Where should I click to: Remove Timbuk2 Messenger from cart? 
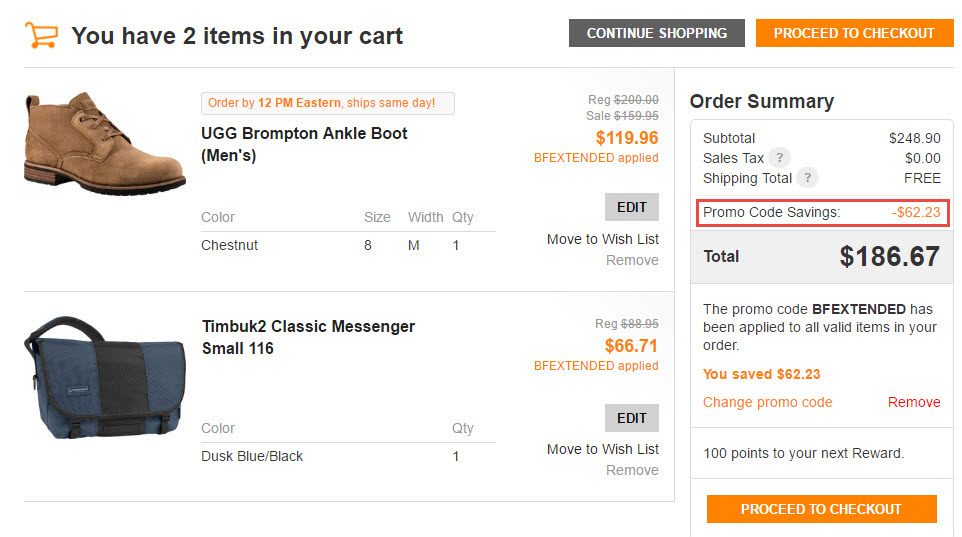click(632, 470)
